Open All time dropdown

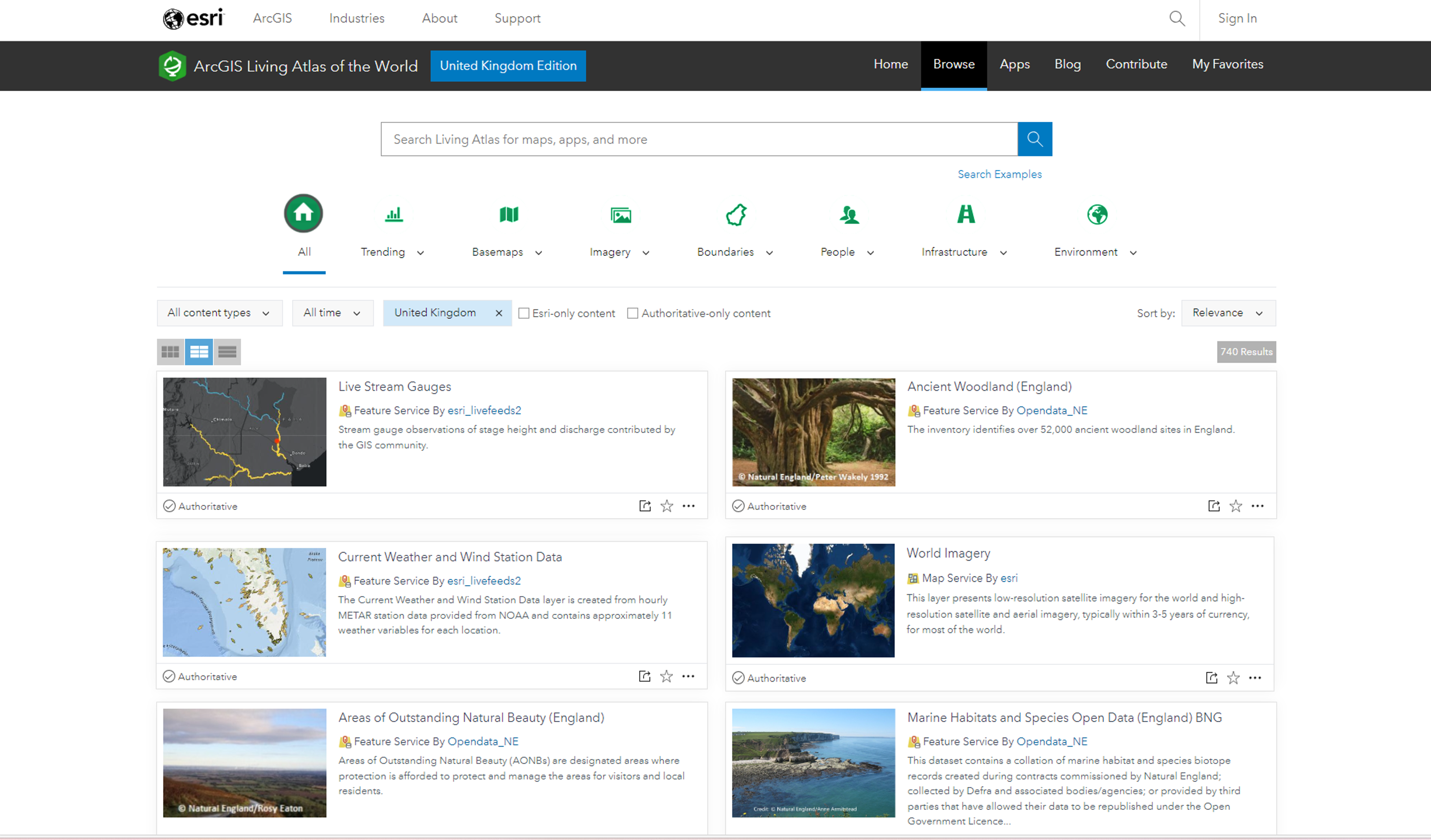point(333,313)
